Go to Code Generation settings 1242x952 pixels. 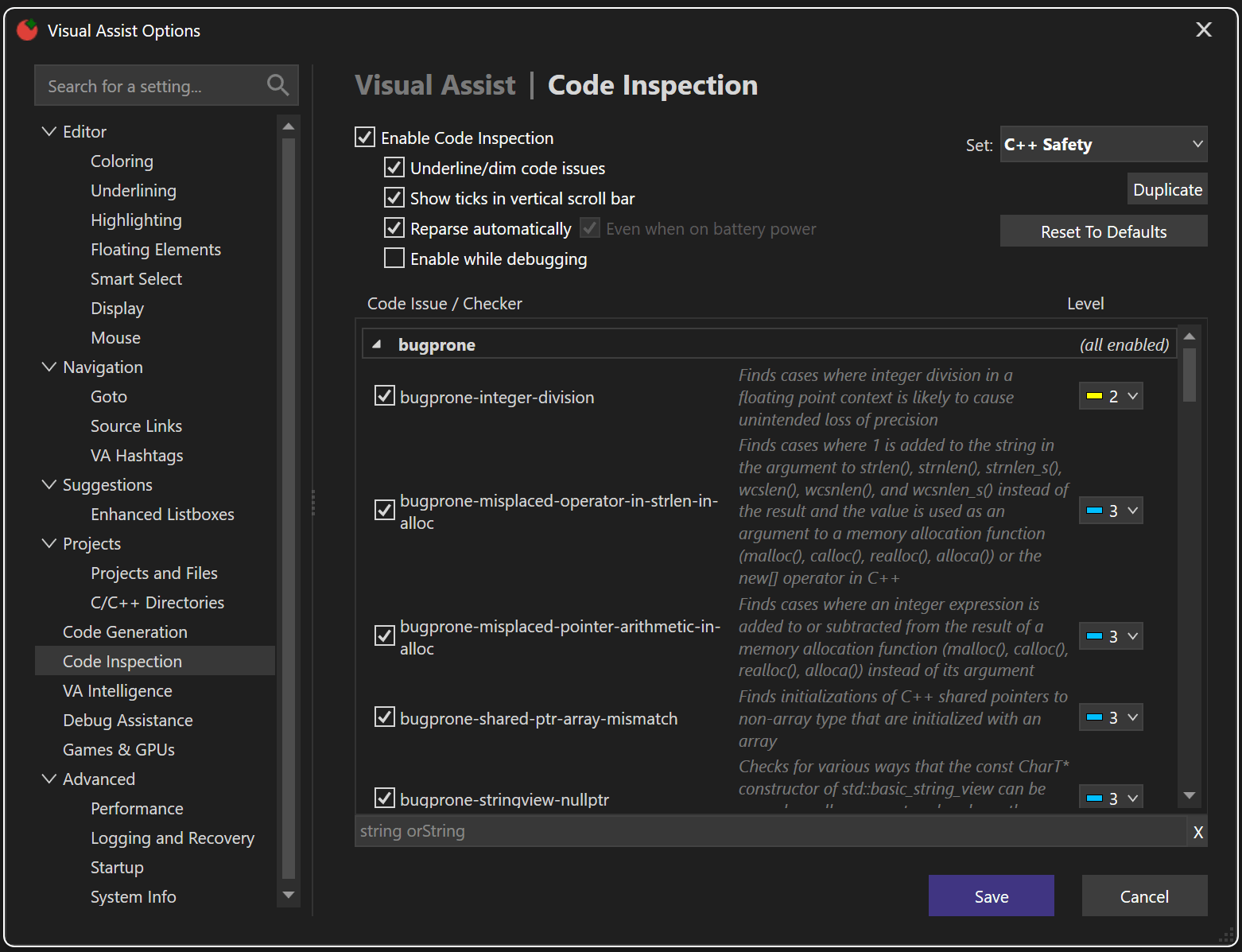pyautogui.click(x=125, y=631)
